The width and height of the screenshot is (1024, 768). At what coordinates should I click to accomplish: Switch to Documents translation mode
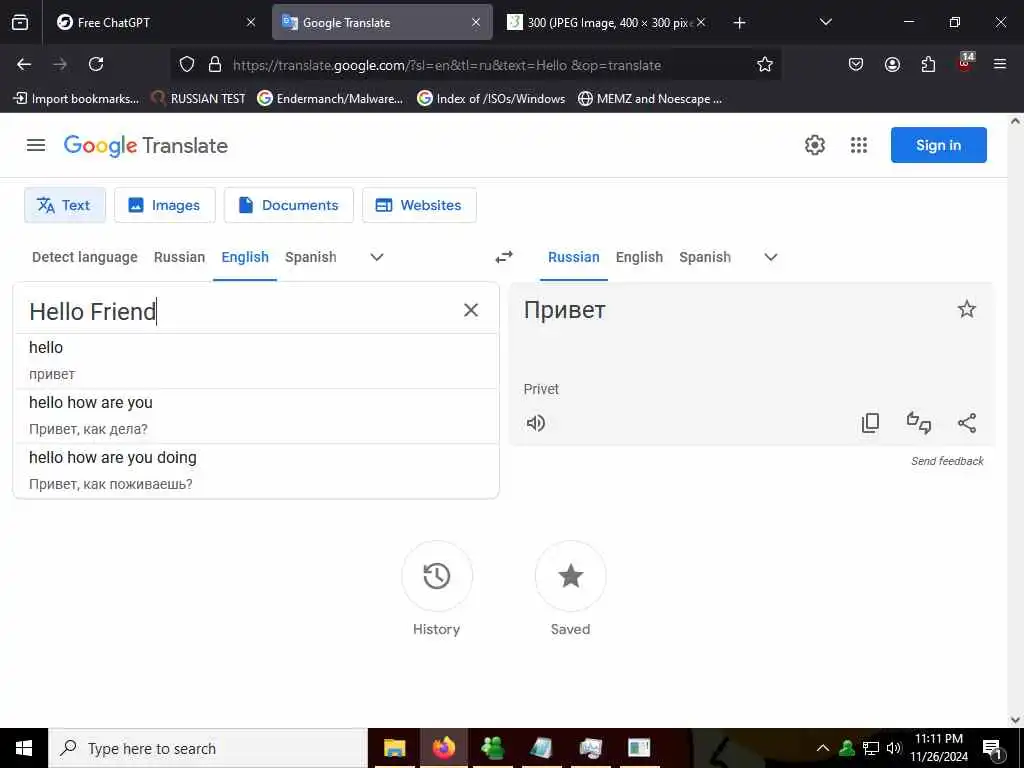click(289, 205)
